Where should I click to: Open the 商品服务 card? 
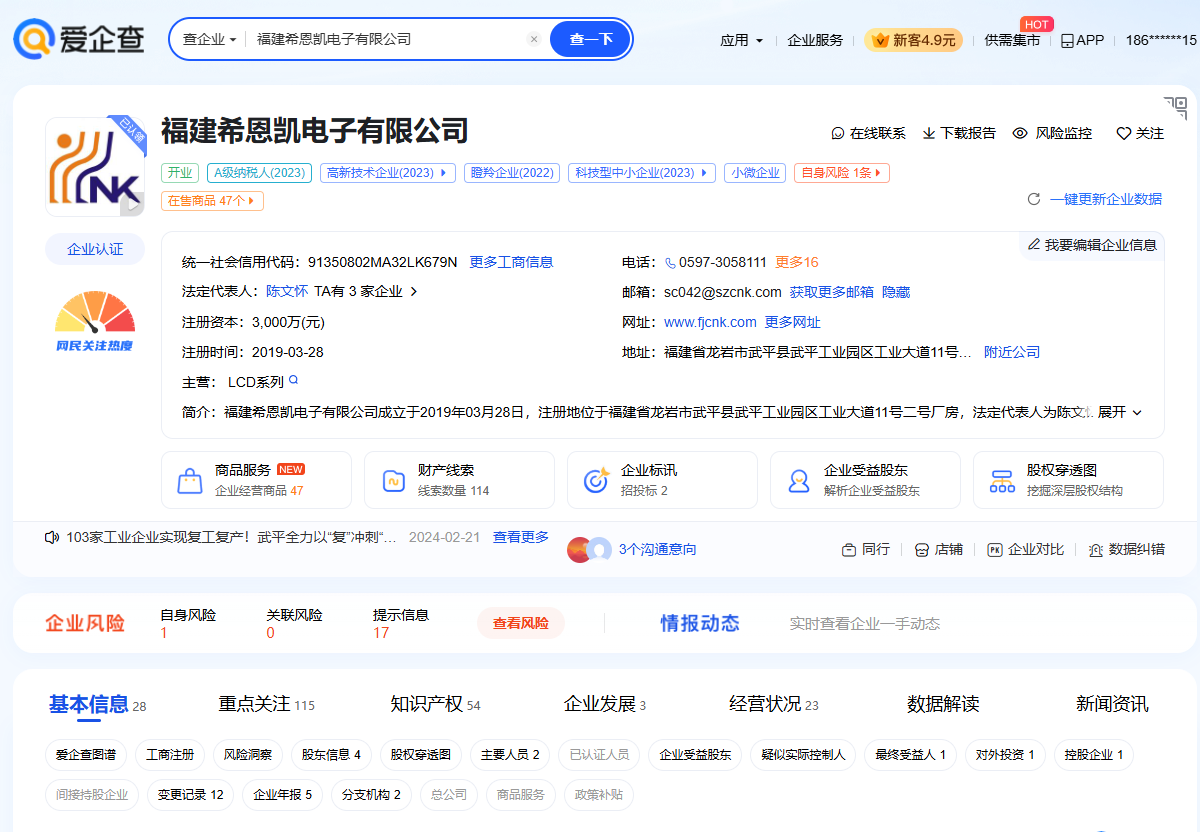(256, 480)
